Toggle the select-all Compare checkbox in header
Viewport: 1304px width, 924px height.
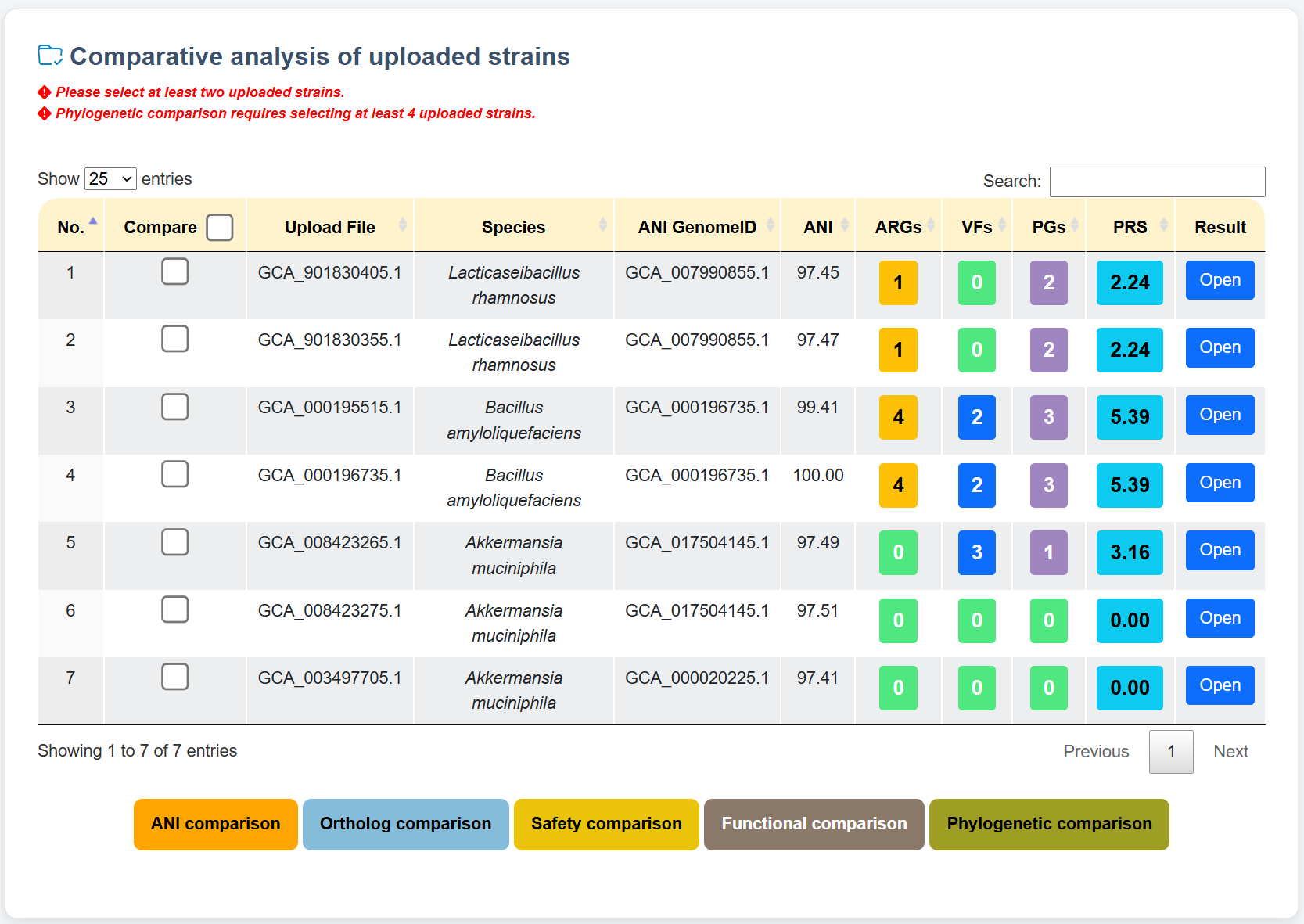click(x=220, y=228)
